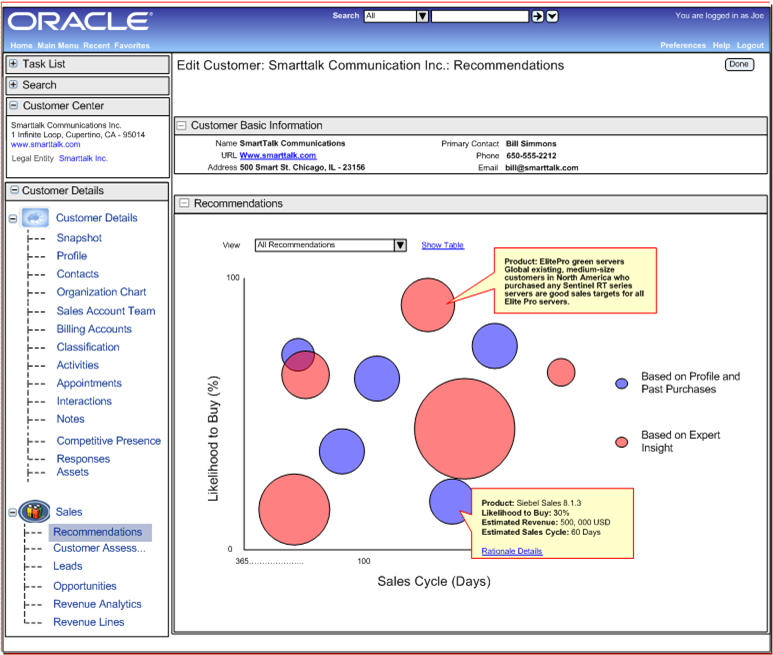
Task: Click the small red bubble near the legend
Action: coord(561,372)
